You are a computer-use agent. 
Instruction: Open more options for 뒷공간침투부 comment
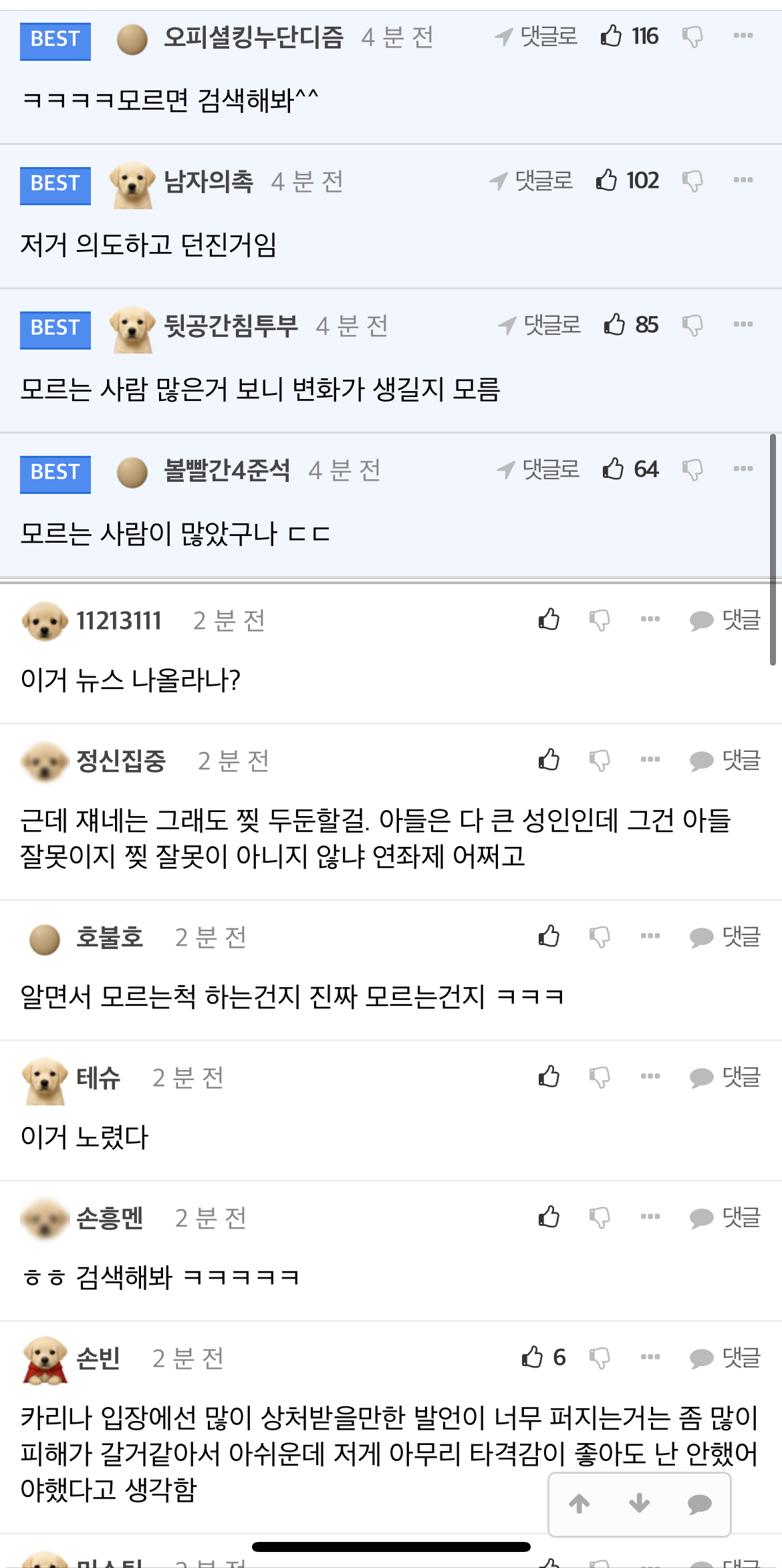pos(743,324)
